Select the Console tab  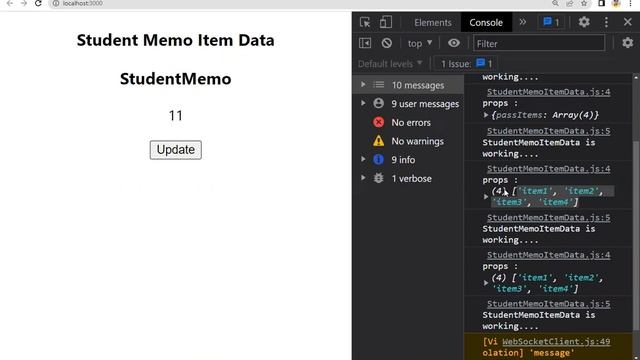pyautogui.click(x=486, y=22)
